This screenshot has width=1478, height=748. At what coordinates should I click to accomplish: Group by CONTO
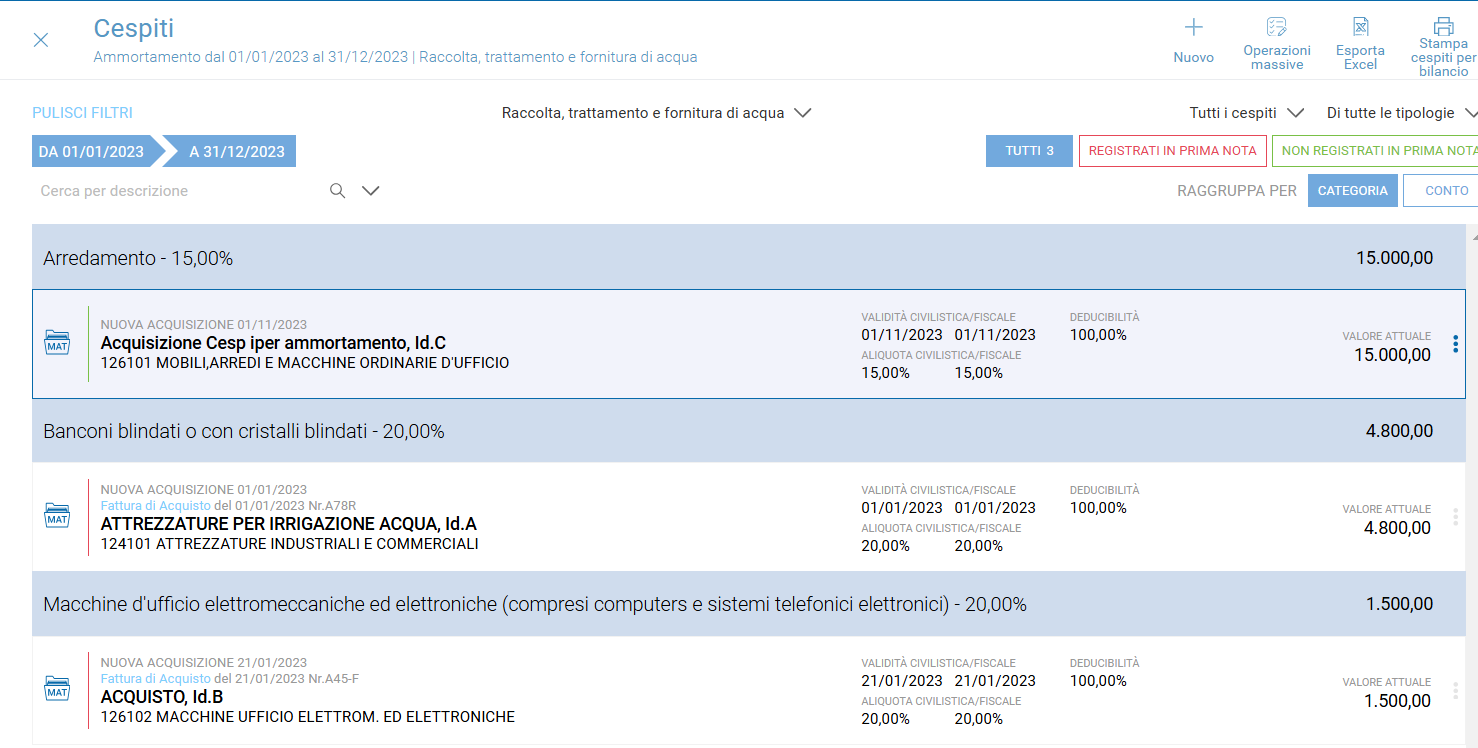(x=1440, y=191)
